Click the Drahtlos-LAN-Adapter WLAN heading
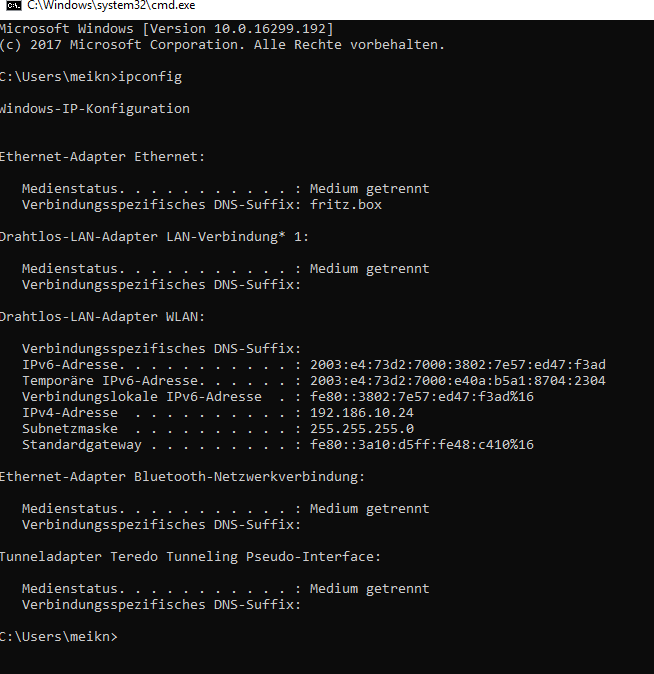This screenshot has width=654, height=674. tap(102, 317)
